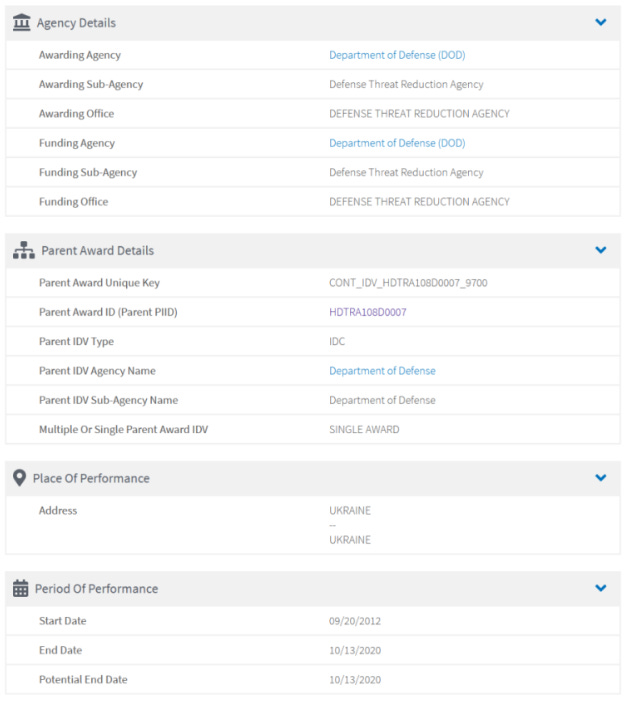The height and width of the screenshot is (701, 626).
Task: Select the End Date label
Action: point(60,650)
